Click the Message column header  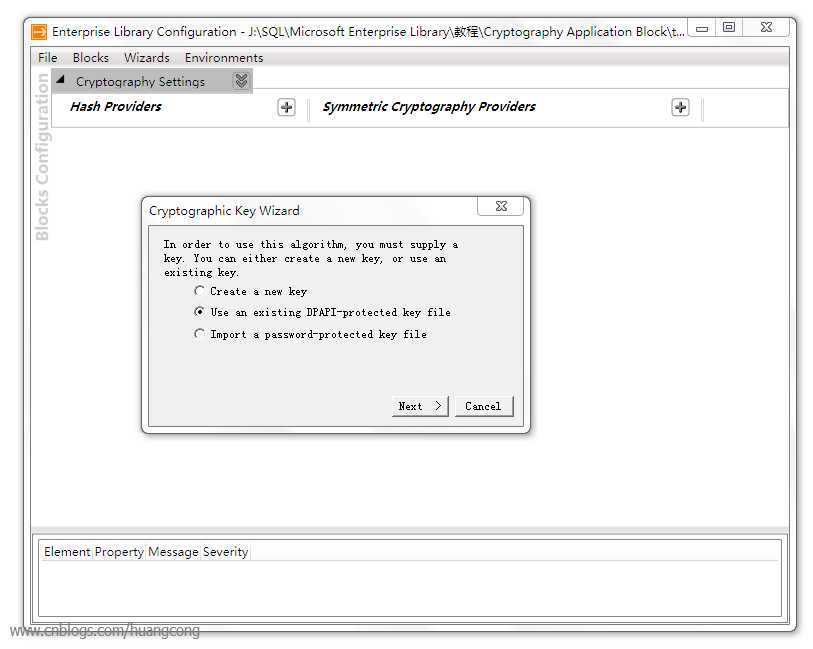pos(173,552)
